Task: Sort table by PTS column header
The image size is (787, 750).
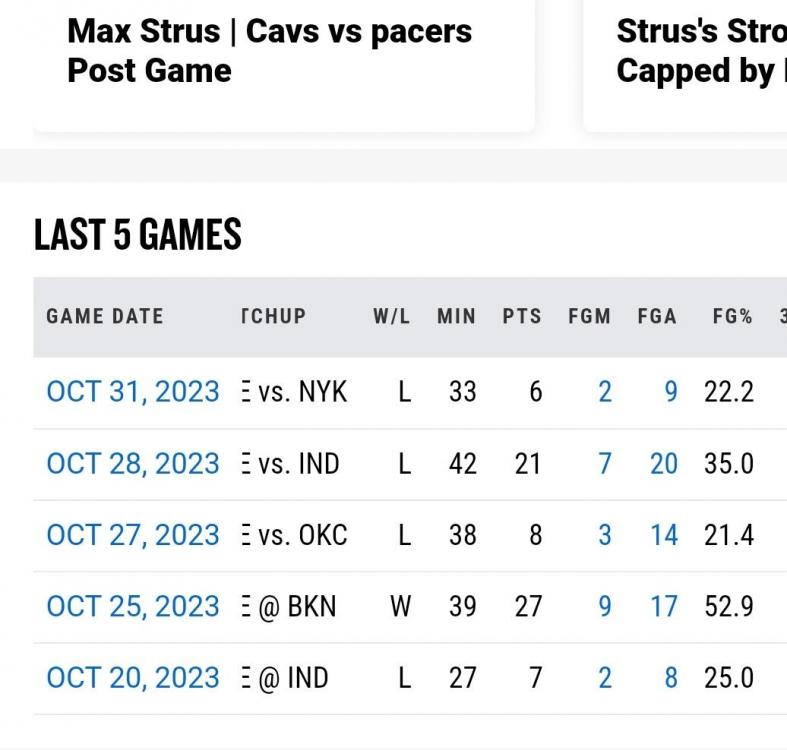Action: click(521, 317)
